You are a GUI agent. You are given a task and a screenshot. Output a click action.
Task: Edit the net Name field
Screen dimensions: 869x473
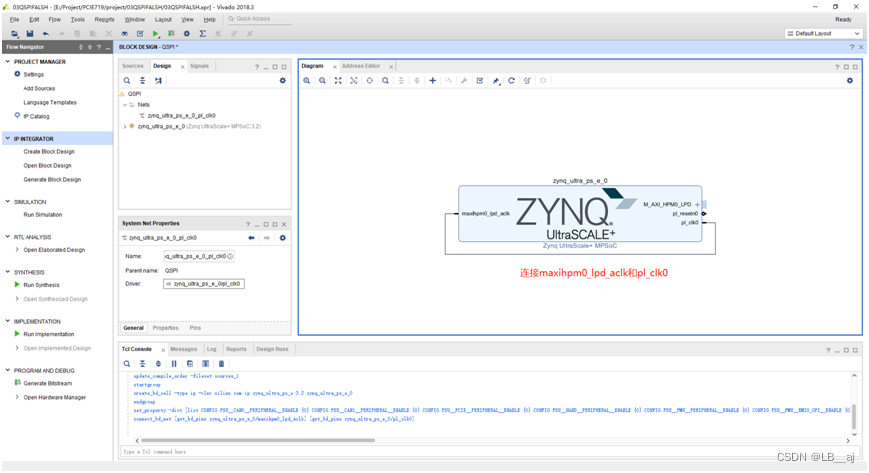pos(198,256)
